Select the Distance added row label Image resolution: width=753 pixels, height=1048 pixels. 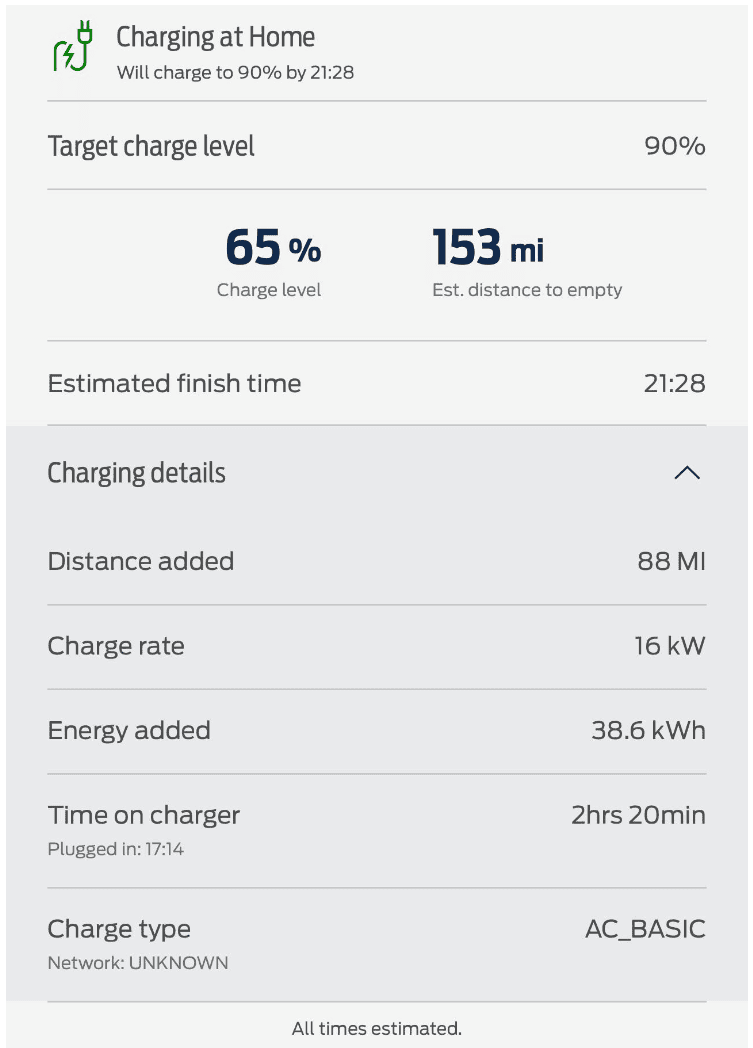coord(141,561)
